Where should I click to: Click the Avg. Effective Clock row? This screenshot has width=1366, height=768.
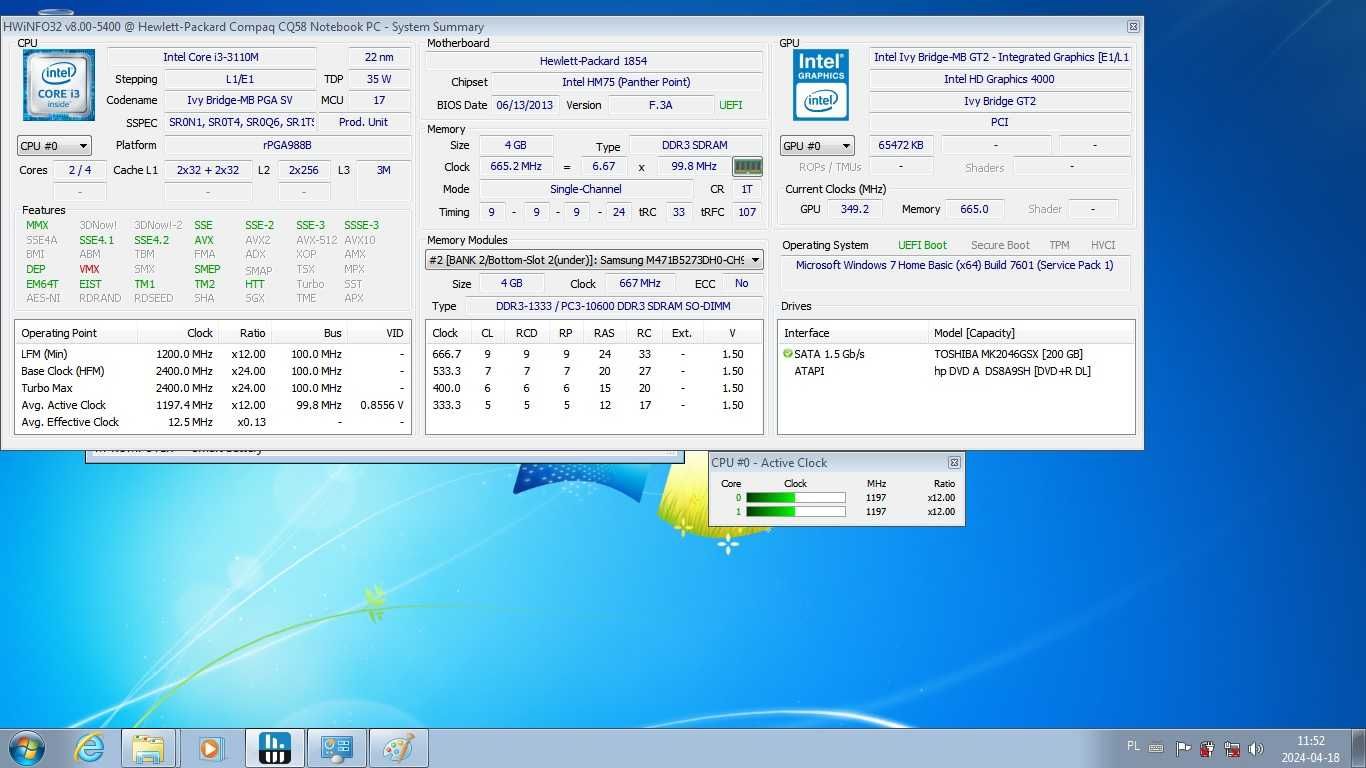pyautogui.click(x=213, y=422)
